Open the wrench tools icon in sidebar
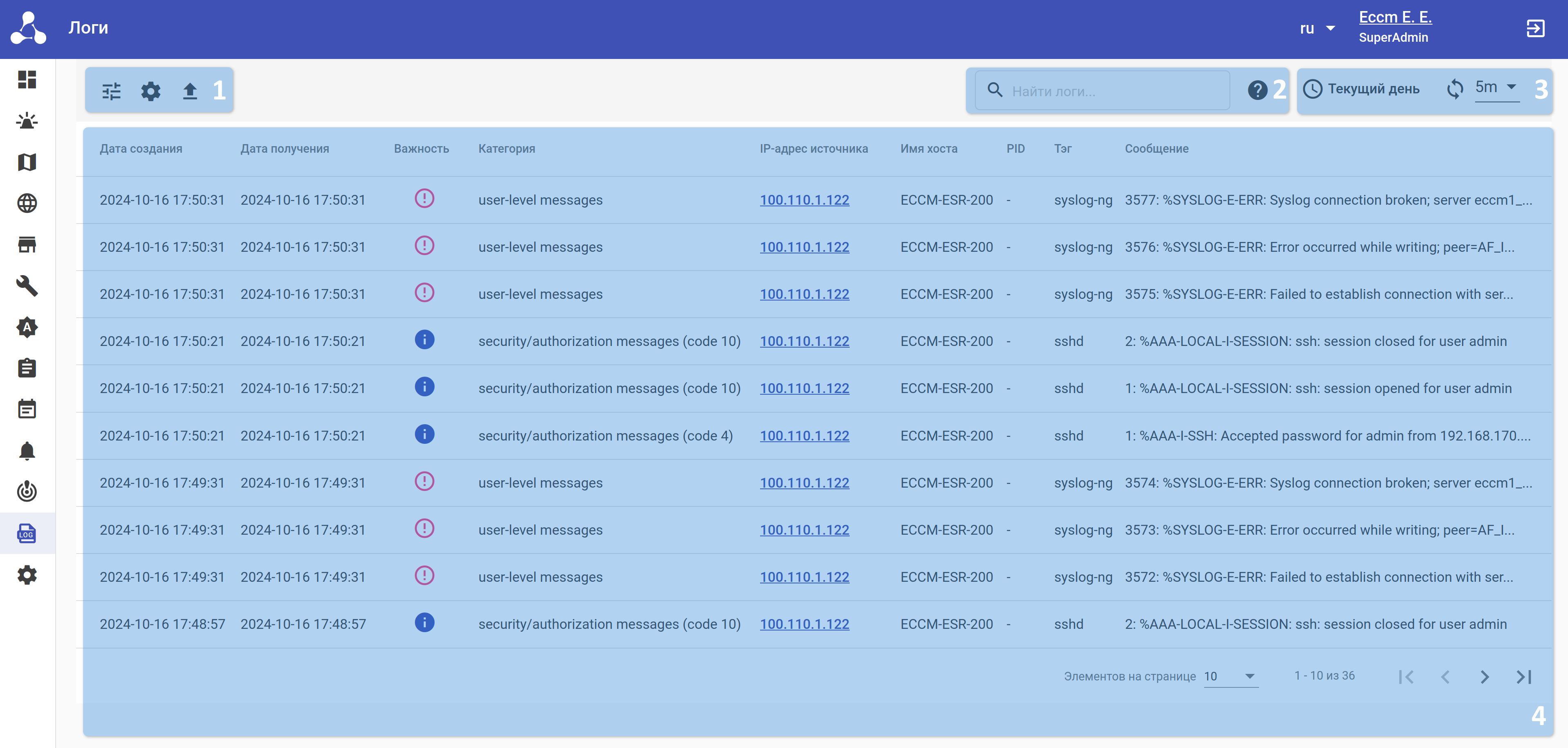1568x748 pixels. (27, 286)
